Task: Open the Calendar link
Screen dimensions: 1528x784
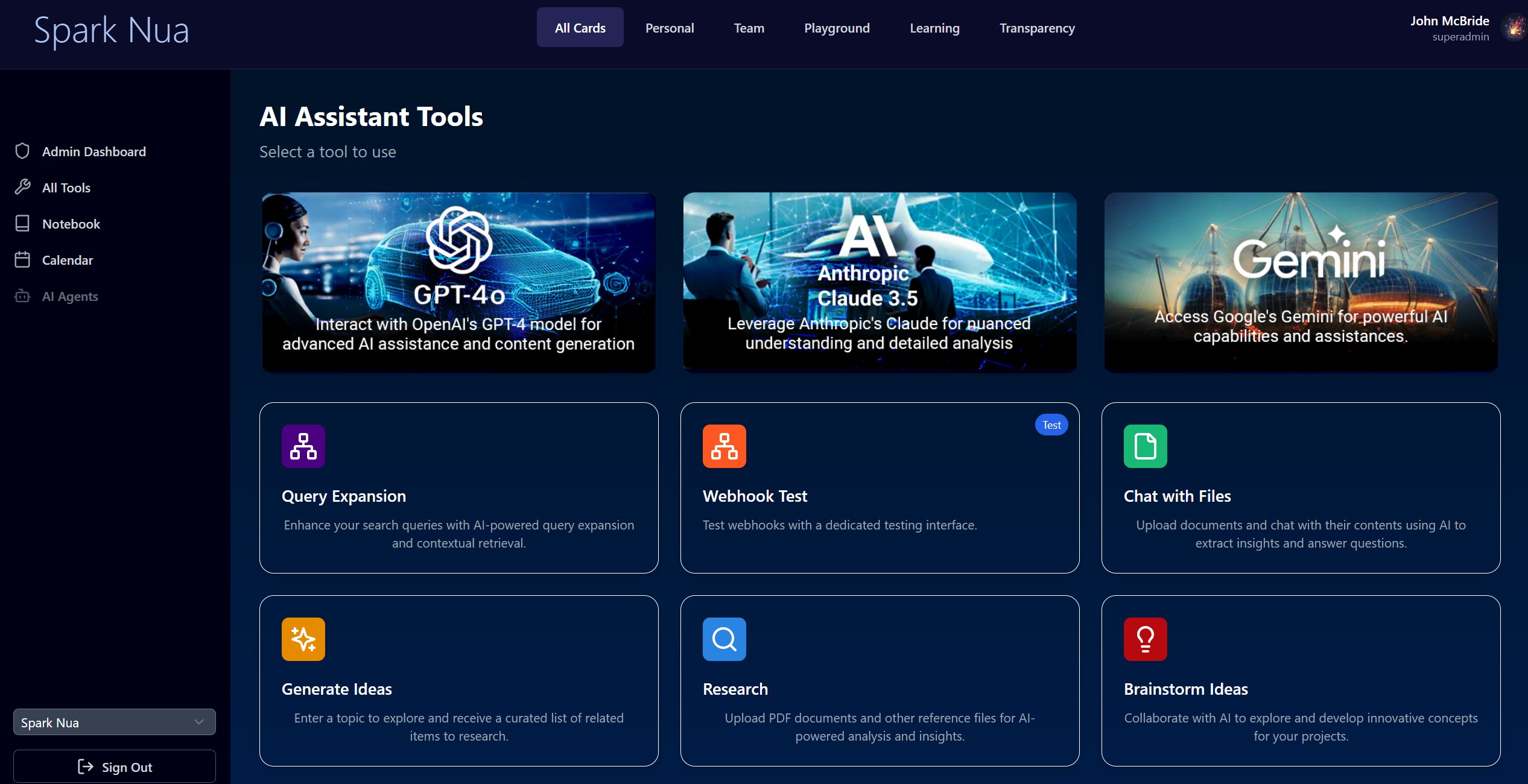Action: (68, 260)
